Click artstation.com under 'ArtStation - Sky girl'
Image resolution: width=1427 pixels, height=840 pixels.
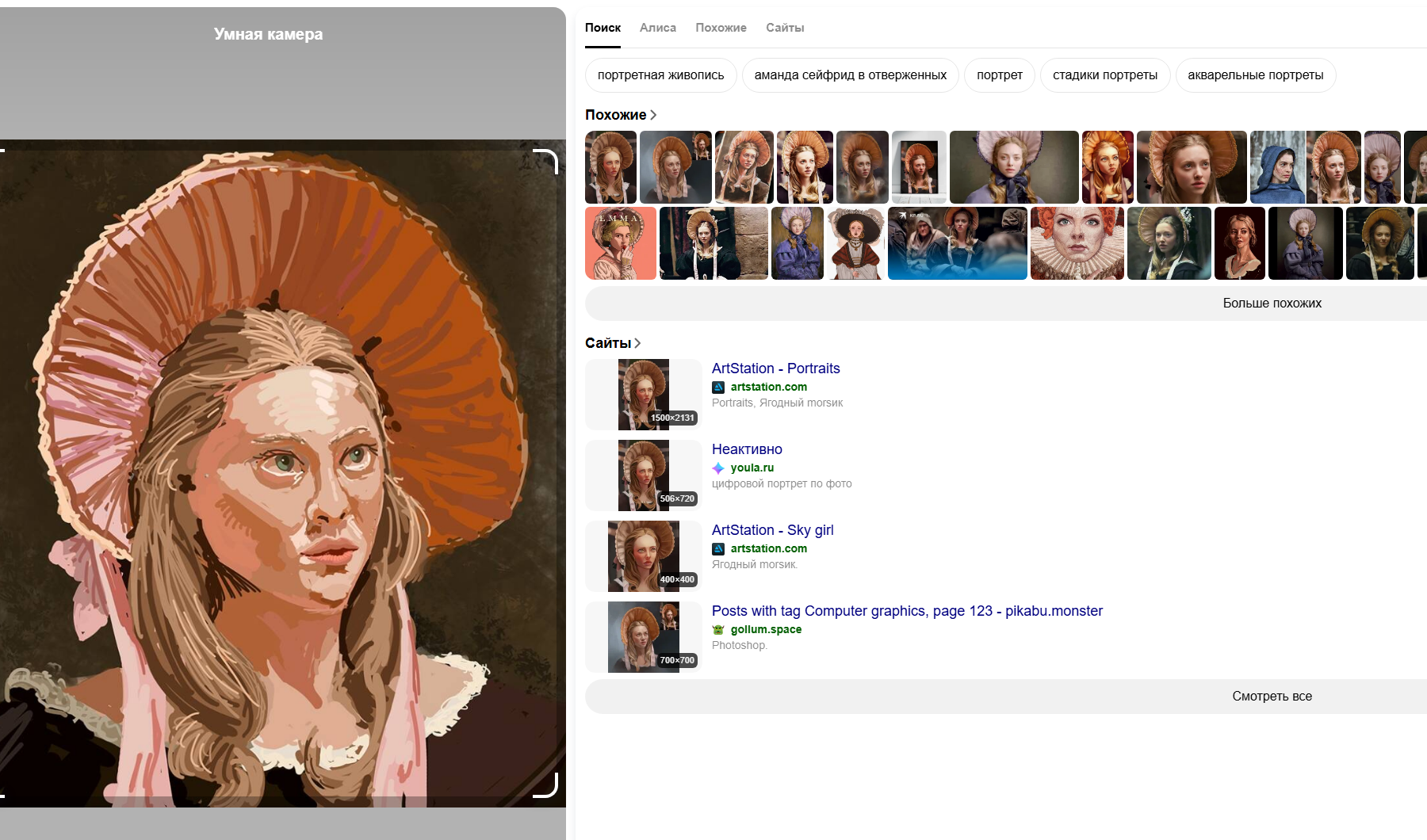pyautogui.click(x=769, y=549)
